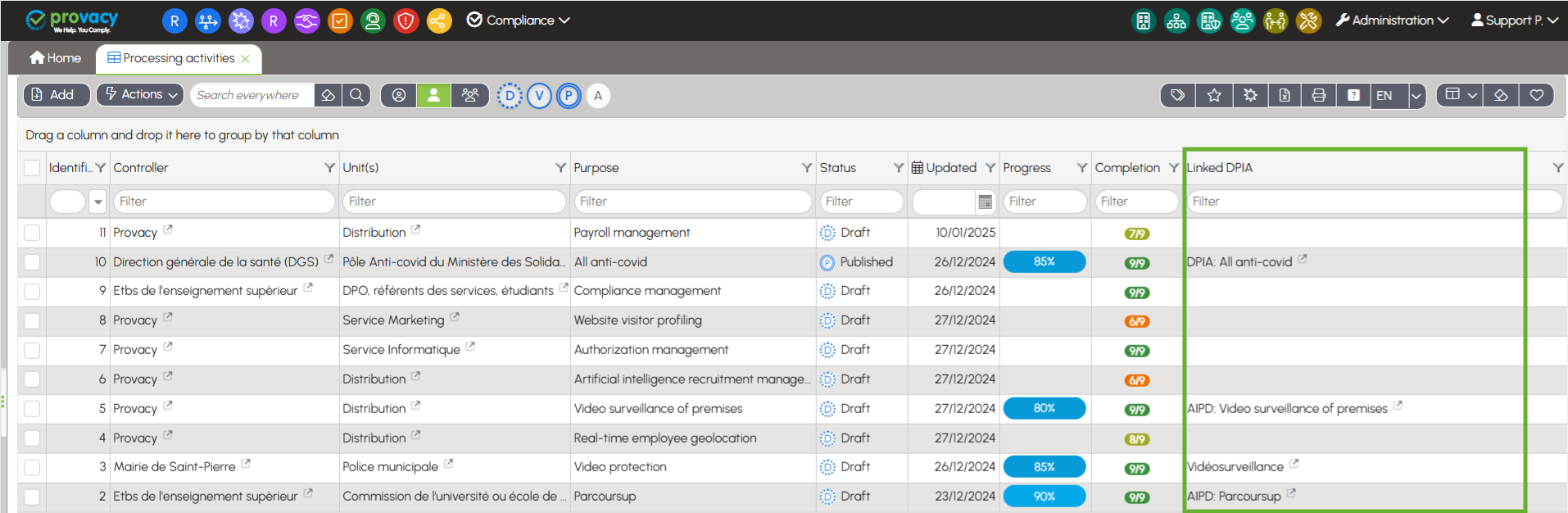Open the blue R module icon

click(174, 20)
